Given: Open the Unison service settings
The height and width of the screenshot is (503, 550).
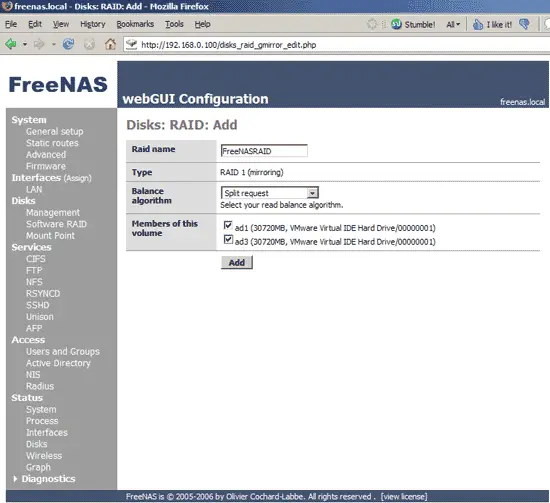Looking at the screenshot, I should [x=40, y=317].
